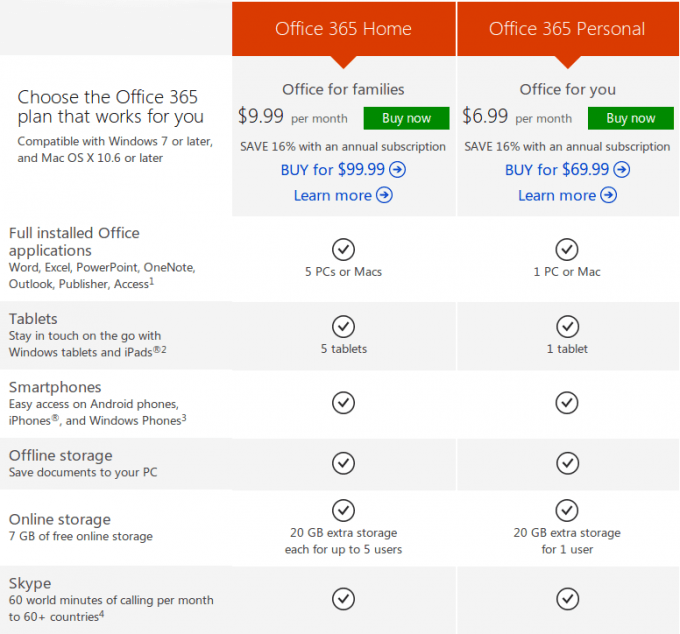
Task: Click the Home plan Skype checkmark
Action: pos(343,599)
